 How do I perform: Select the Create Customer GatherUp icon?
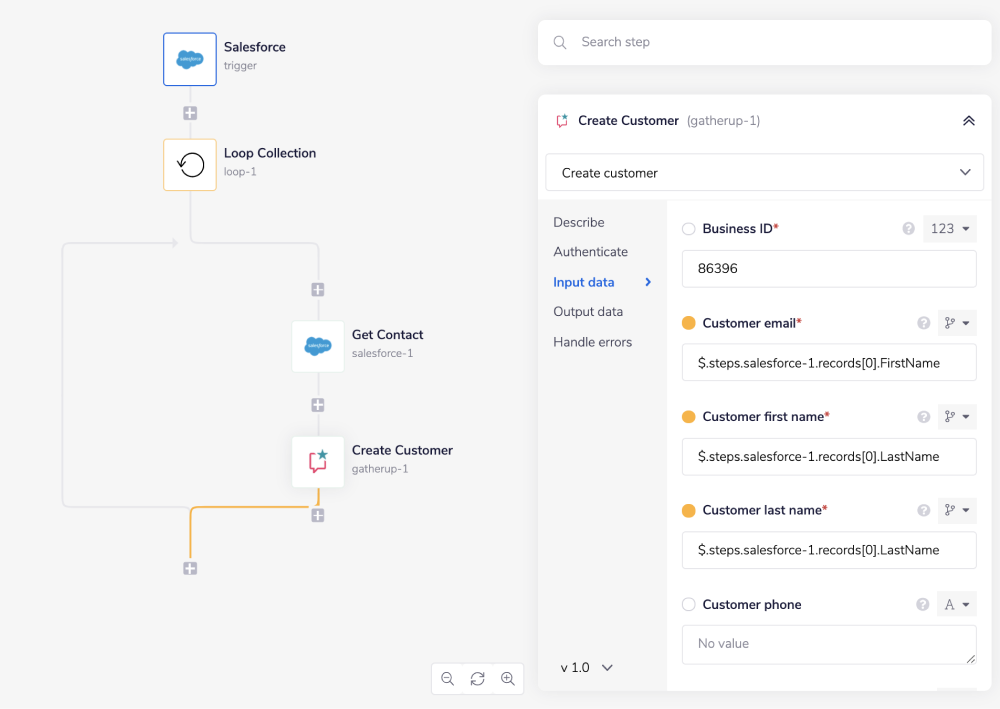[x=317, y=461]
